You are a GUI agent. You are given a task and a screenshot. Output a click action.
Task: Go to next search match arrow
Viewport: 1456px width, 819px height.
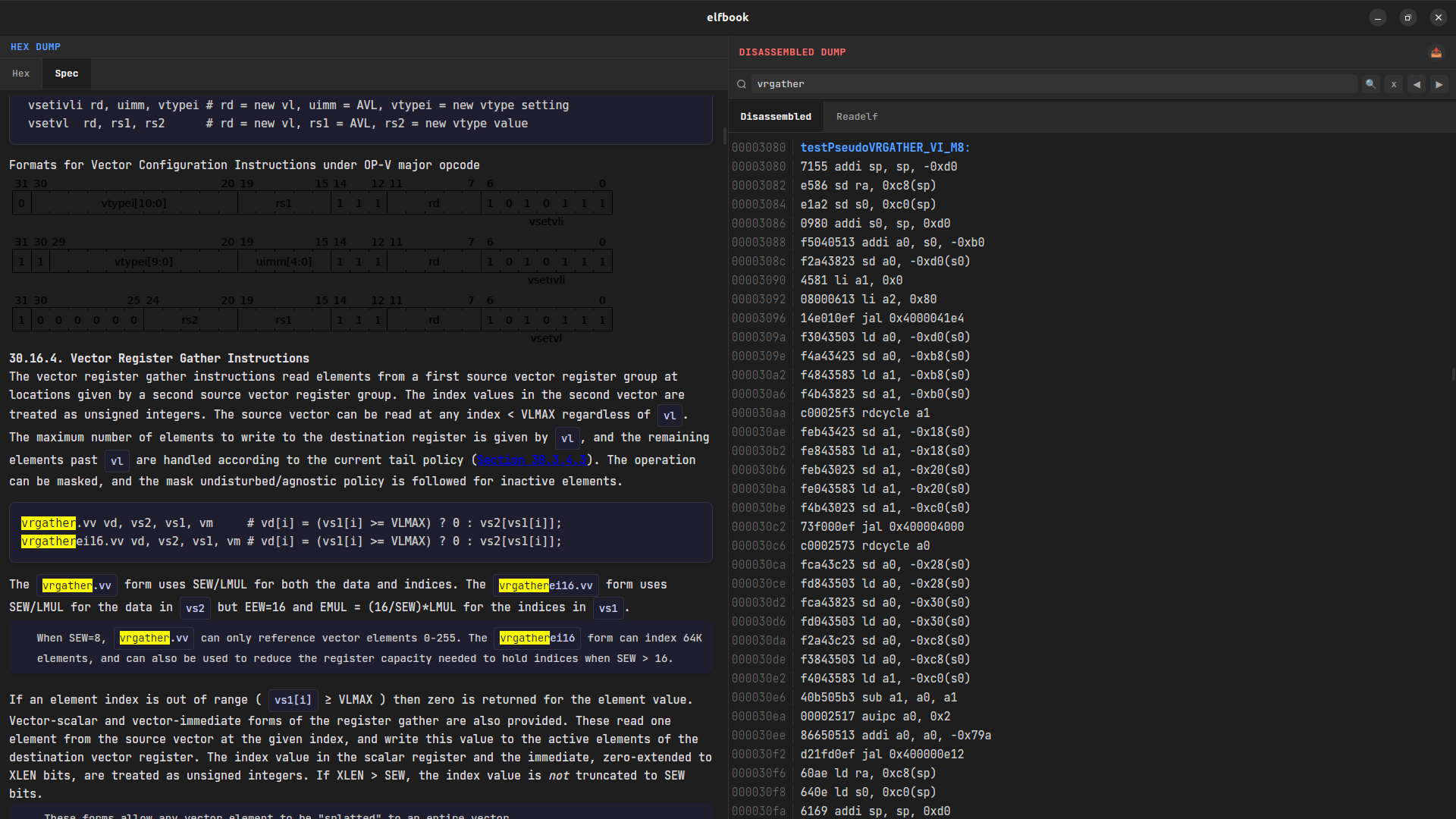[1439, 84]
